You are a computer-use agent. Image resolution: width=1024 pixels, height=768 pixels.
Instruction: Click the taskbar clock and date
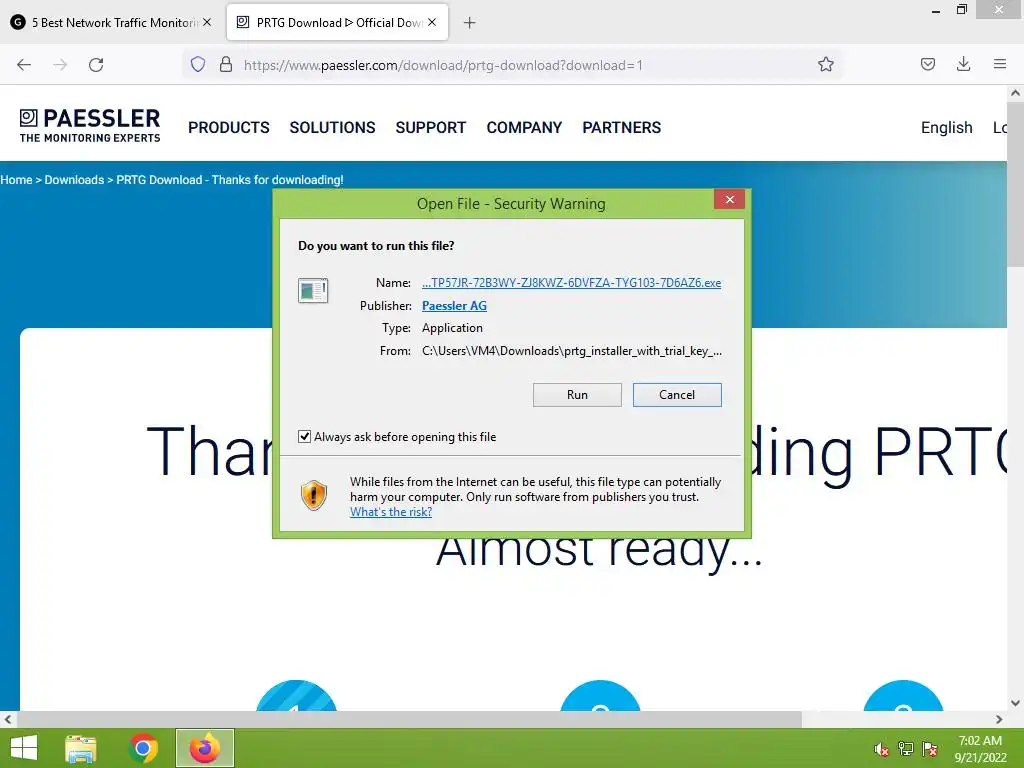point(980,749)
